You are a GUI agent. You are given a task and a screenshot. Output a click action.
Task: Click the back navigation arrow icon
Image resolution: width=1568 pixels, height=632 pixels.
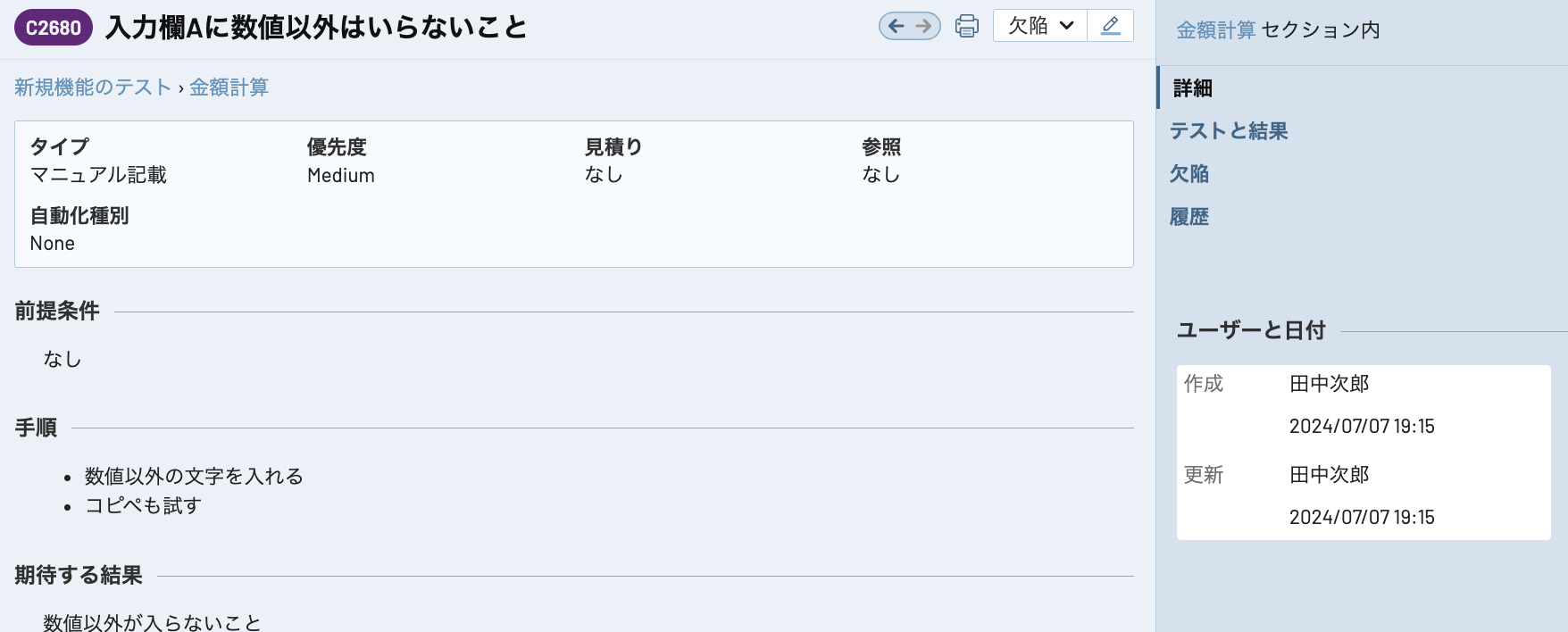[897, 26]
